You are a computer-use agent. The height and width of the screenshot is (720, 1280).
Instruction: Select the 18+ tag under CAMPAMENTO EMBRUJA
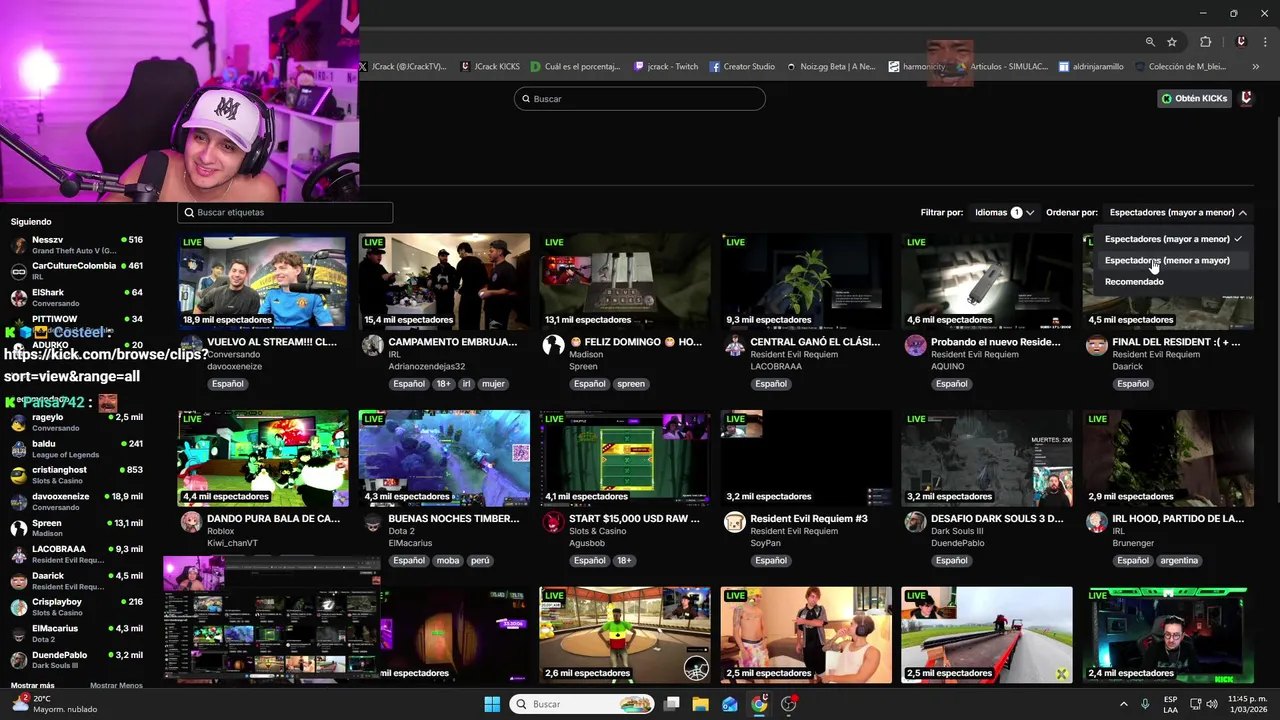pos(443,384)
